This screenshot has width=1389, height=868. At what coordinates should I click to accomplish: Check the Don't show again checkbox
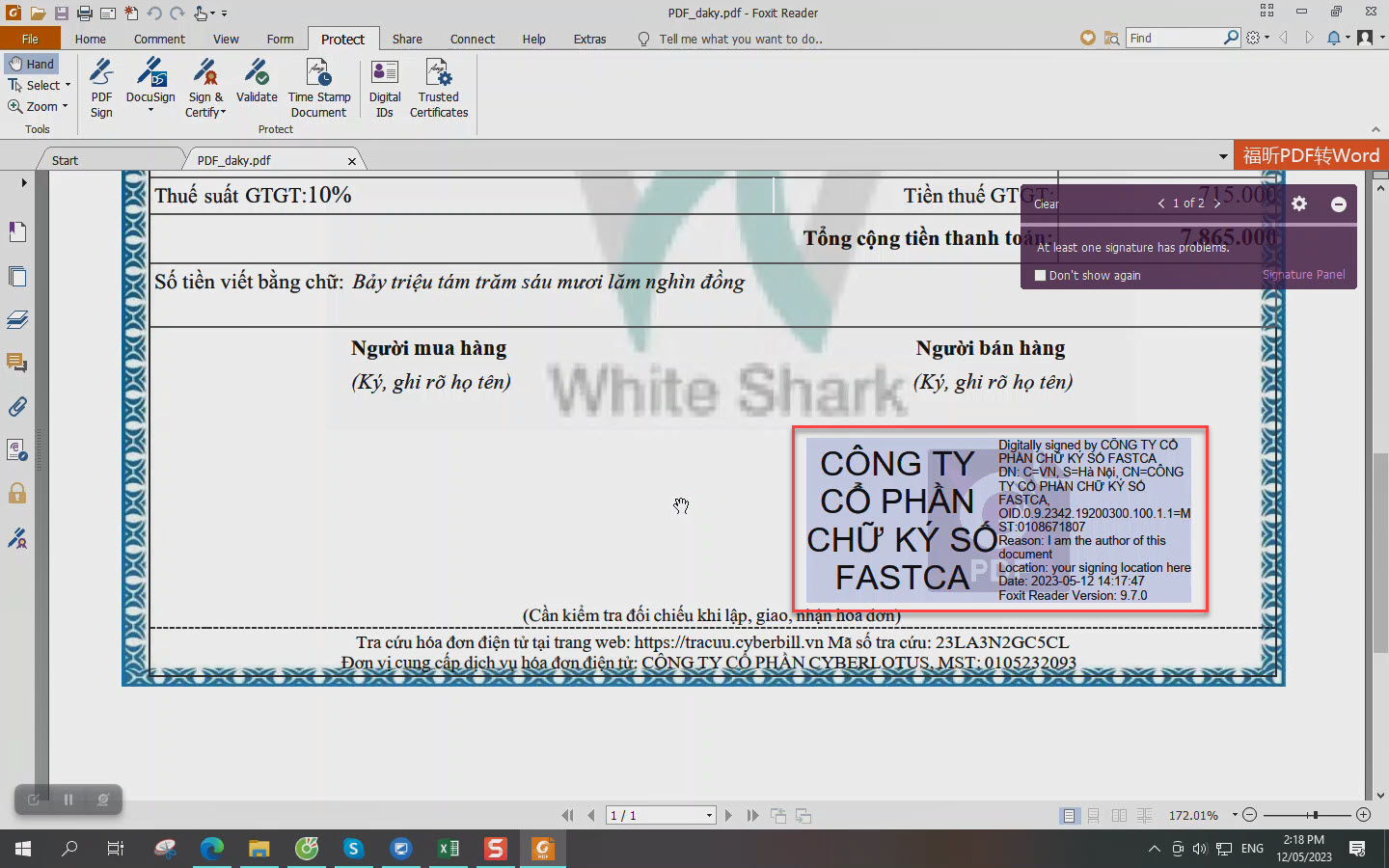(x=1040, y=275)
